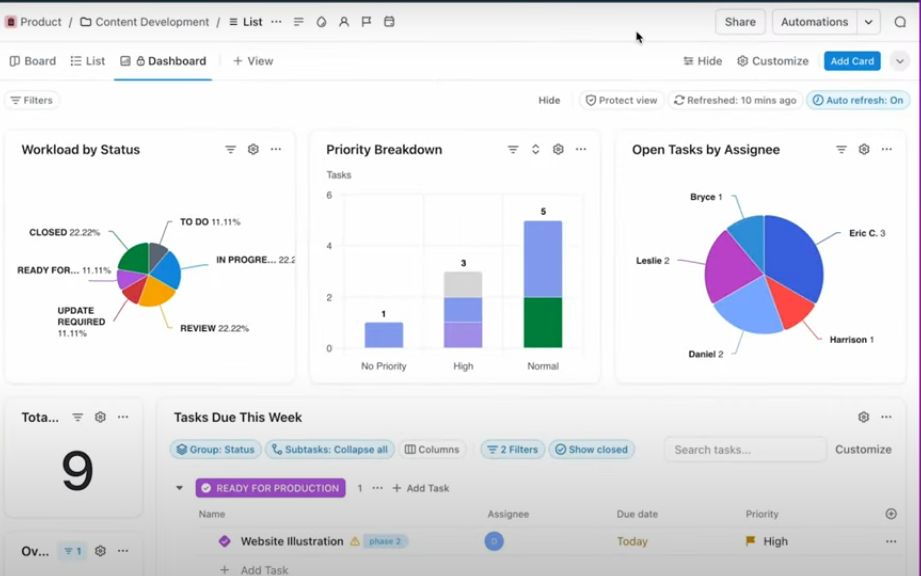
Task: Open the Automations dropdown arrow
Action: point(868,22)
